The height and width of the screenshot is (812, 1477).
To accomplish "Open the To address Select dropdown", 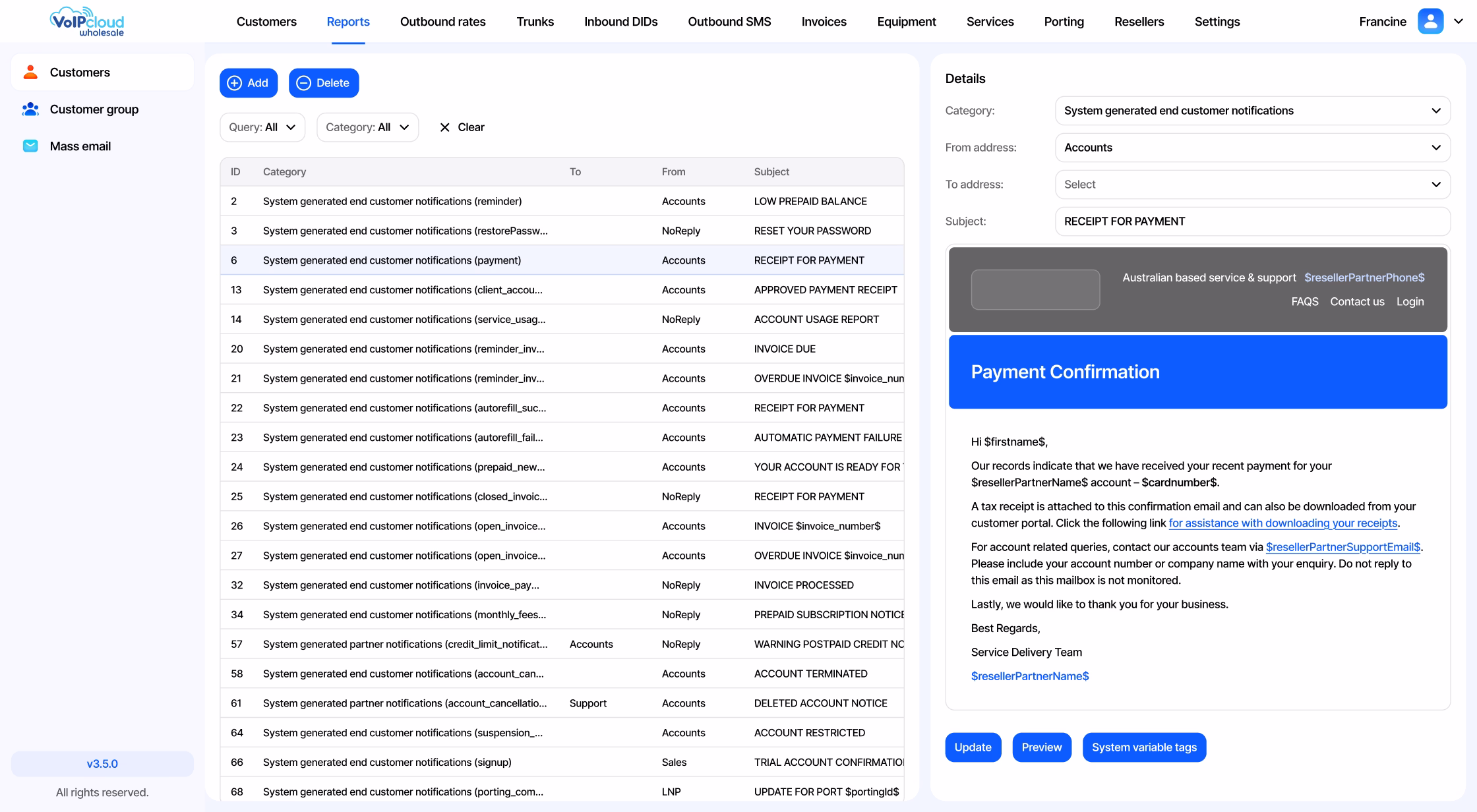I will tap(1252, 185).
